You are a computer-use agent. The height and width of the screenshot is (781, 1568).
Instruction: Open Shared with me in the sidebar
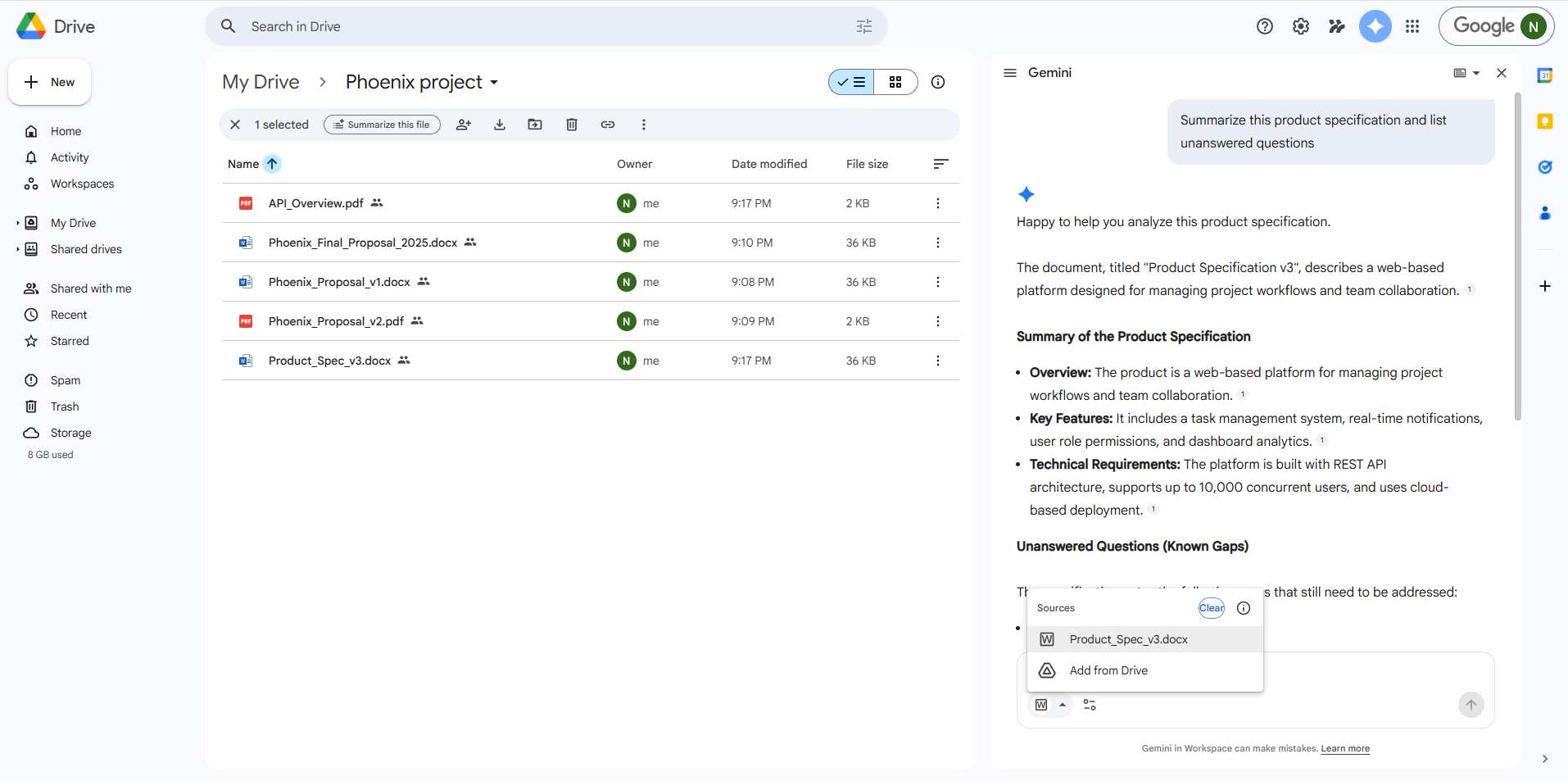(x=91, y=288)
